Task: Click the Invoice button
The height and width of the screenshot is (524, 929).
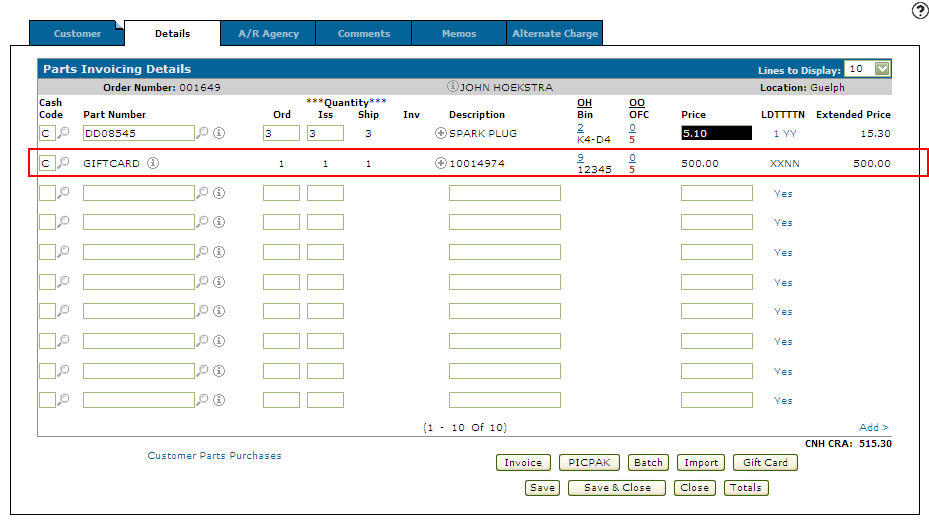Action: pyautogui.click(x=523, y=462)
